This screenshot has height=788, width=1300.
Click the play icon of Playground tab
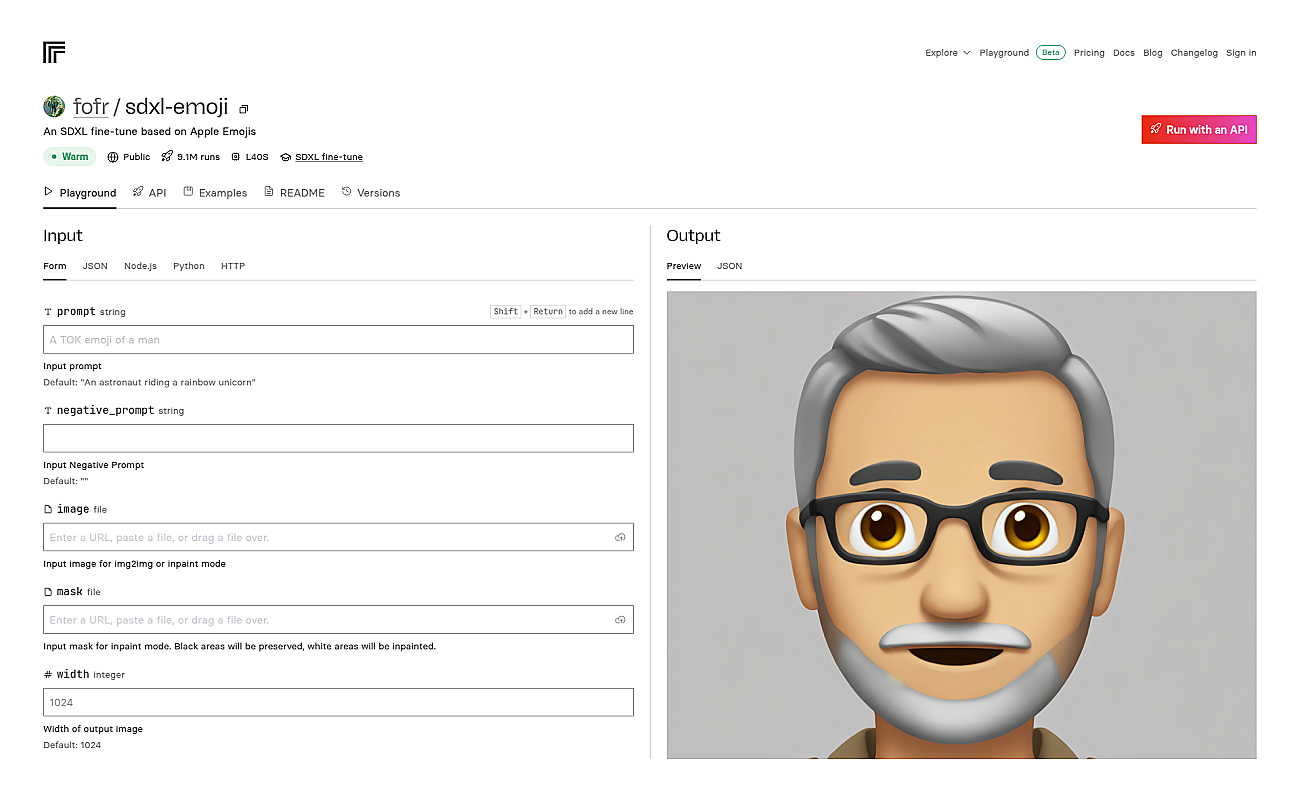point(48,191)
